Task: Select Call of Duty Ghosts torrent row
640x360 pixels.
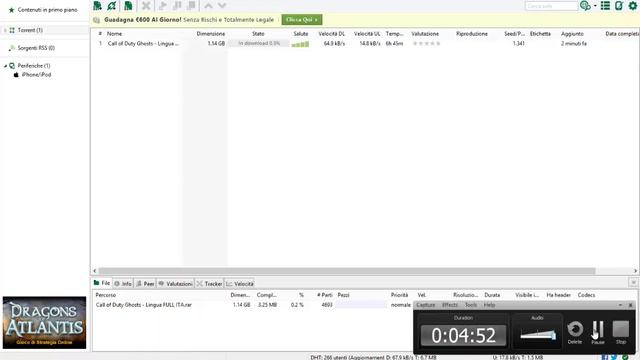Action: [365, 44]
